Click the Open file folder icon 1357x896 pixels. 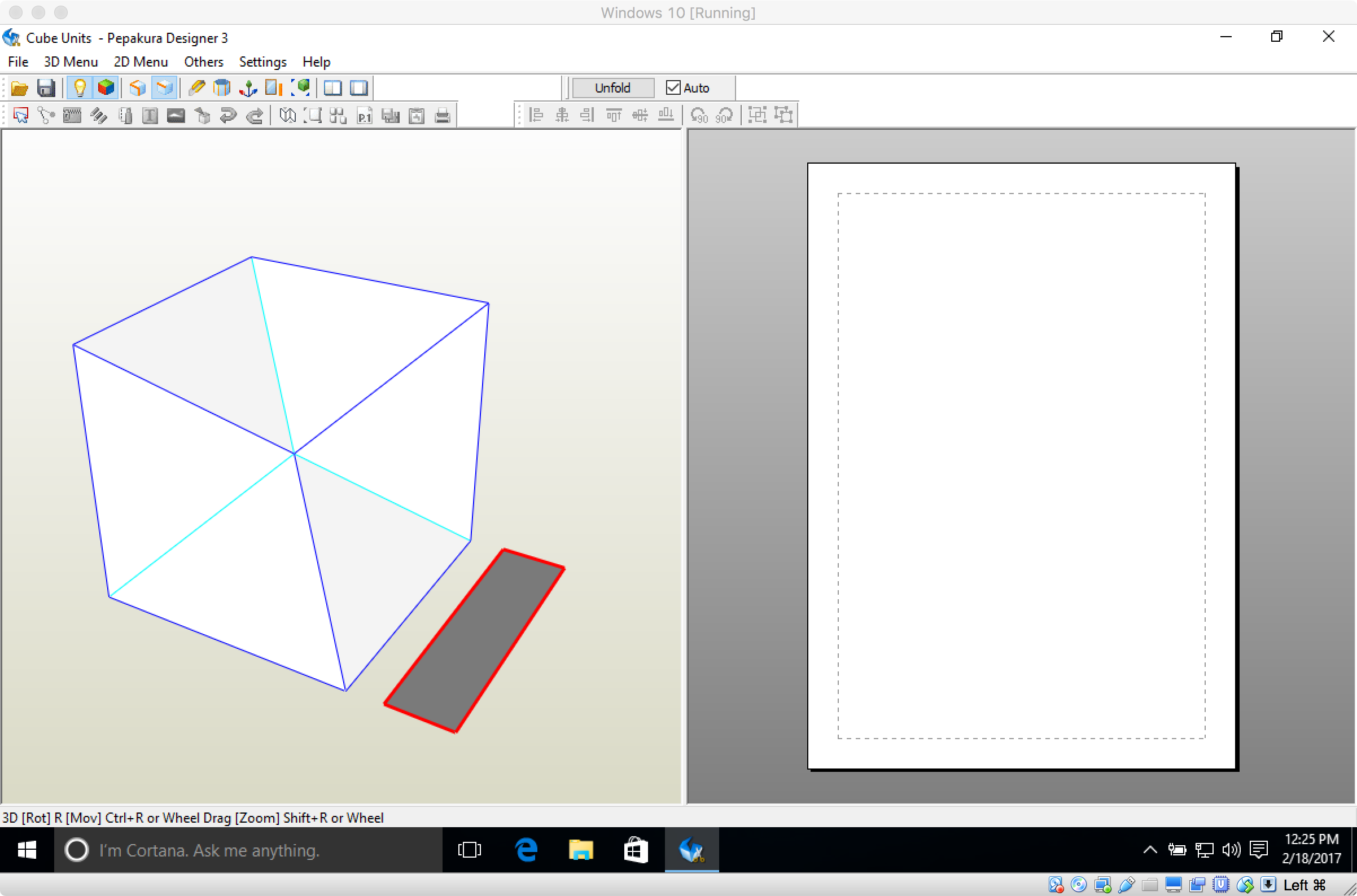[x=19, y=88]
